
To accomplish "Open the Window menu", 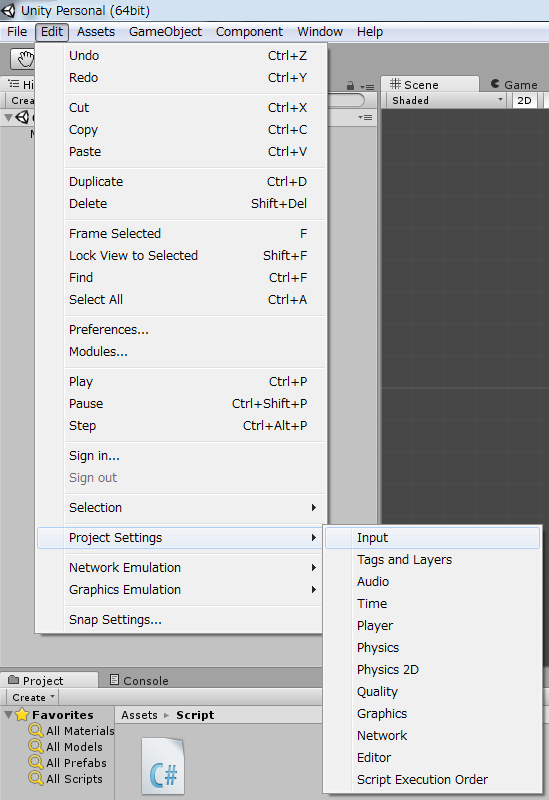I will click(x=320, y=32).
